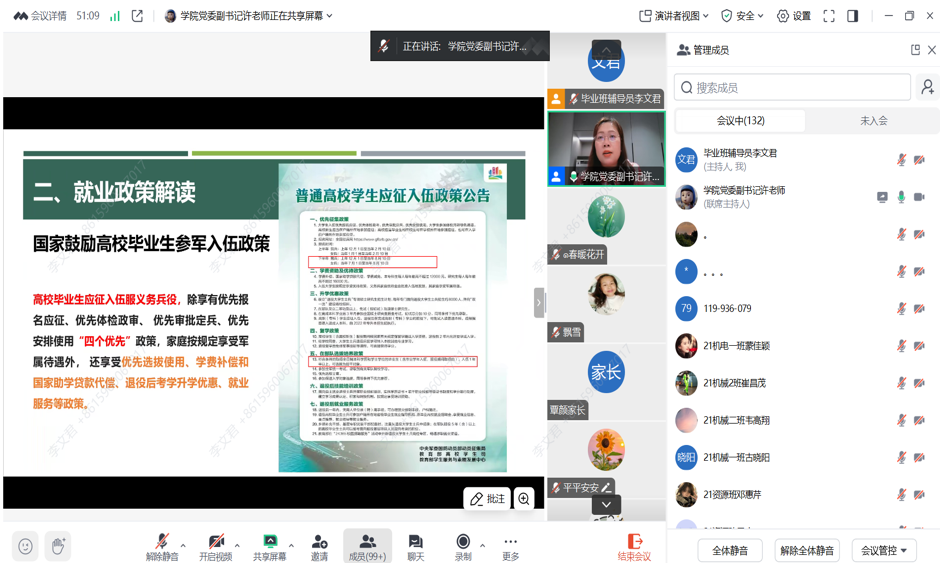Open the 聊天 (Chat) panel
This screenshot has width=940, height=563.
click(x=415, y=546)
